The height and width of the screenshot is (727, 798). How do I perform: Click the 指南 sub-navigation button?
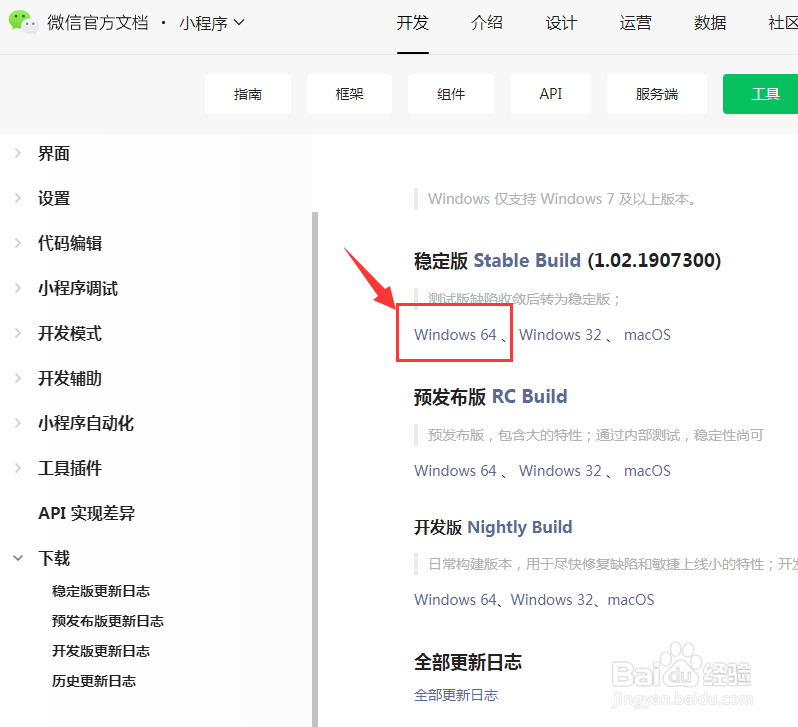(248, 94)
